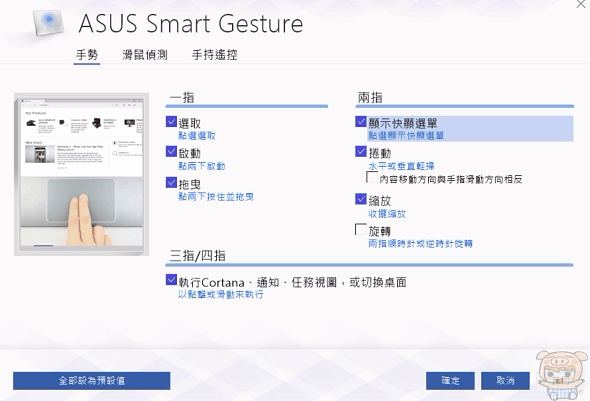Screen dimensions: 590x401
Task: Open the 手持遙控 tab
Action: click(214, 55)
